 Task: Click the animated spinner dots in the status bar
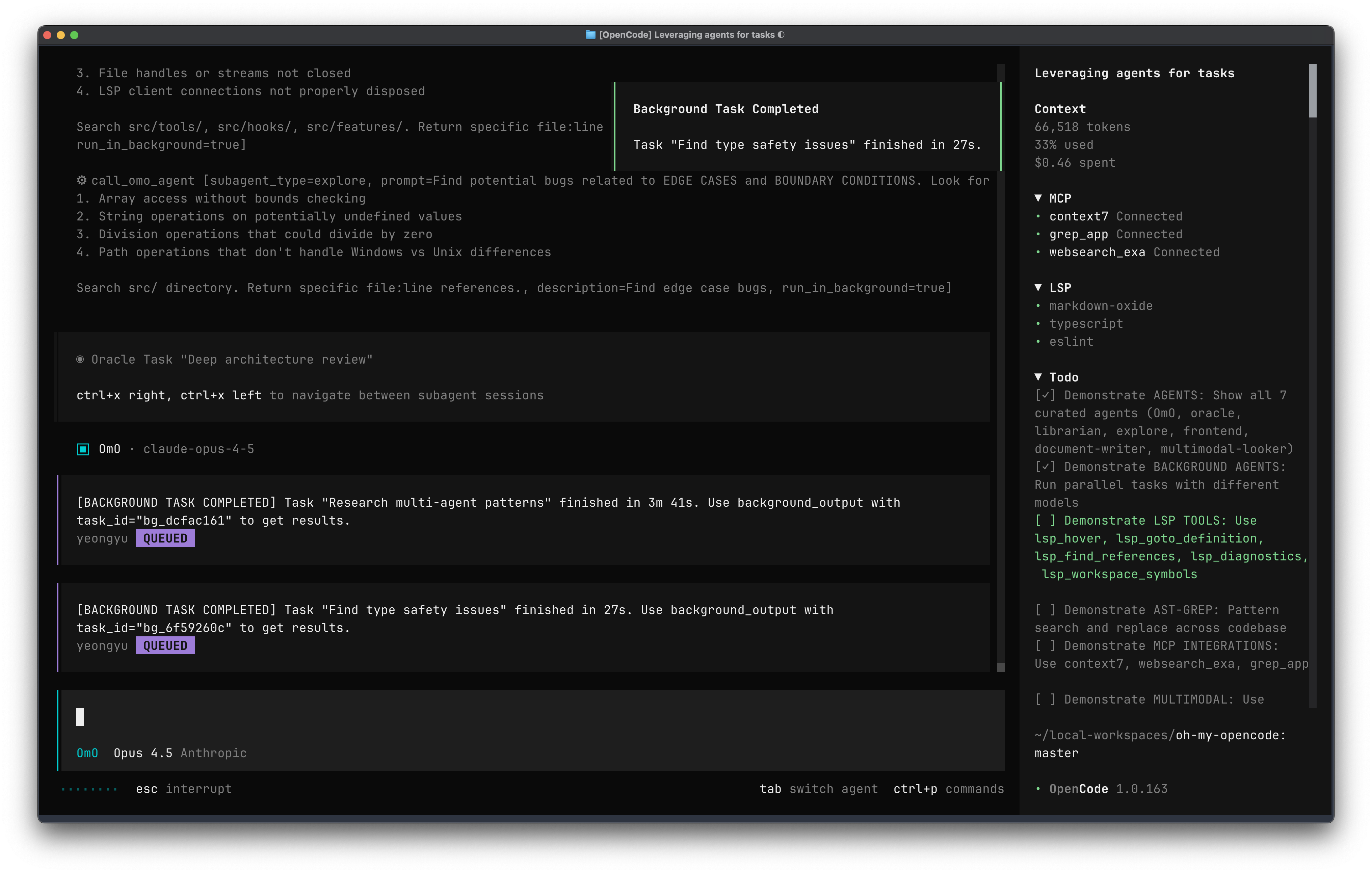[88, 790]
